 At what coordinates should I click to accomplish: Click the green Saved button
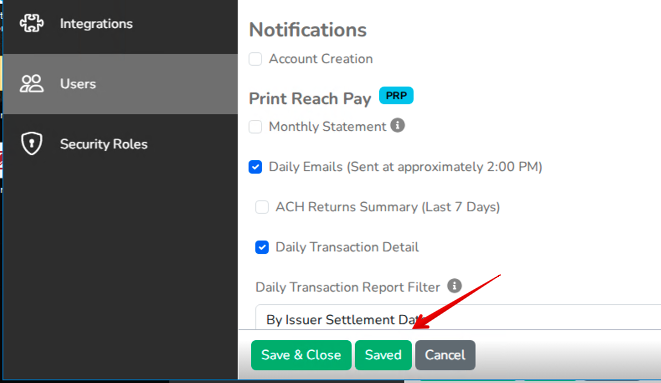coord(383,355)
